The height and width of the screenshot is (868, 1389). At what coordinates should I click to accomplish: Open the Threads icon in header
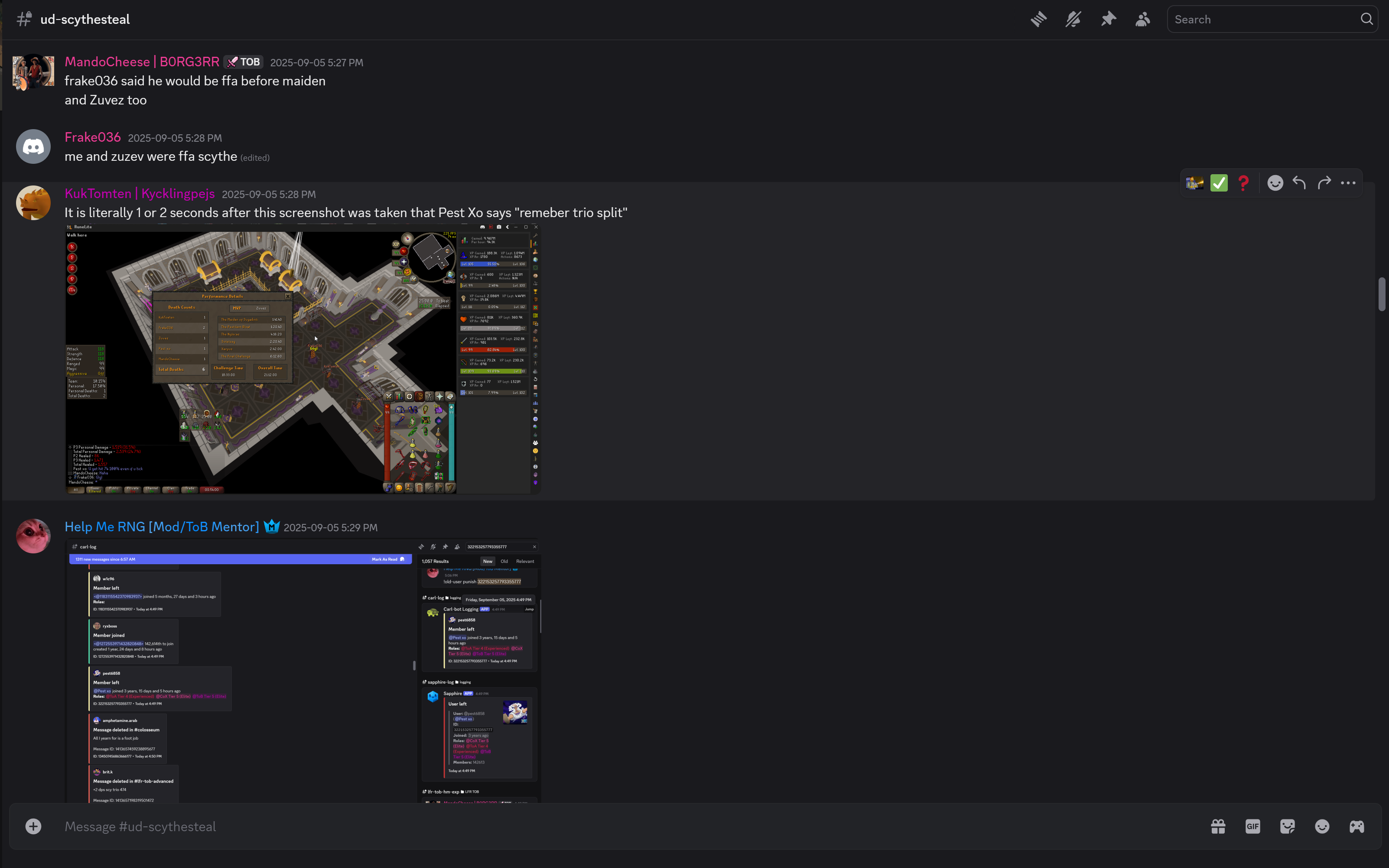click(x=1038, y=20)
